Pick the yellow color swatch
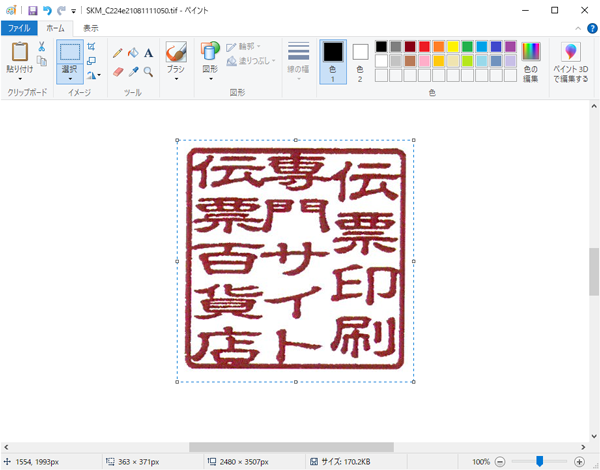600x470 pixels. (x=453, y=47)
